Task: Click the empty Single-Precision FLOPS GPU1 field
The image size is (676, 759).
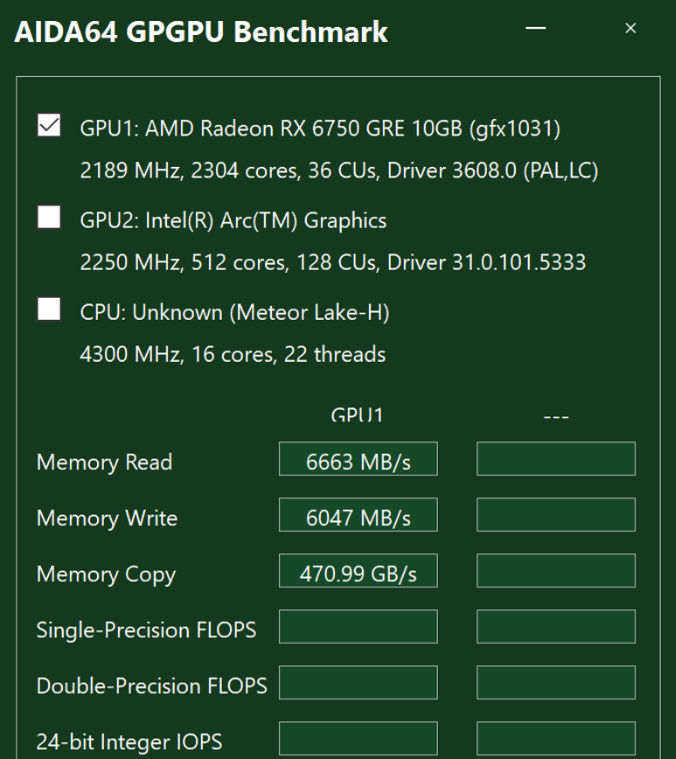Action: pos(358,627)
